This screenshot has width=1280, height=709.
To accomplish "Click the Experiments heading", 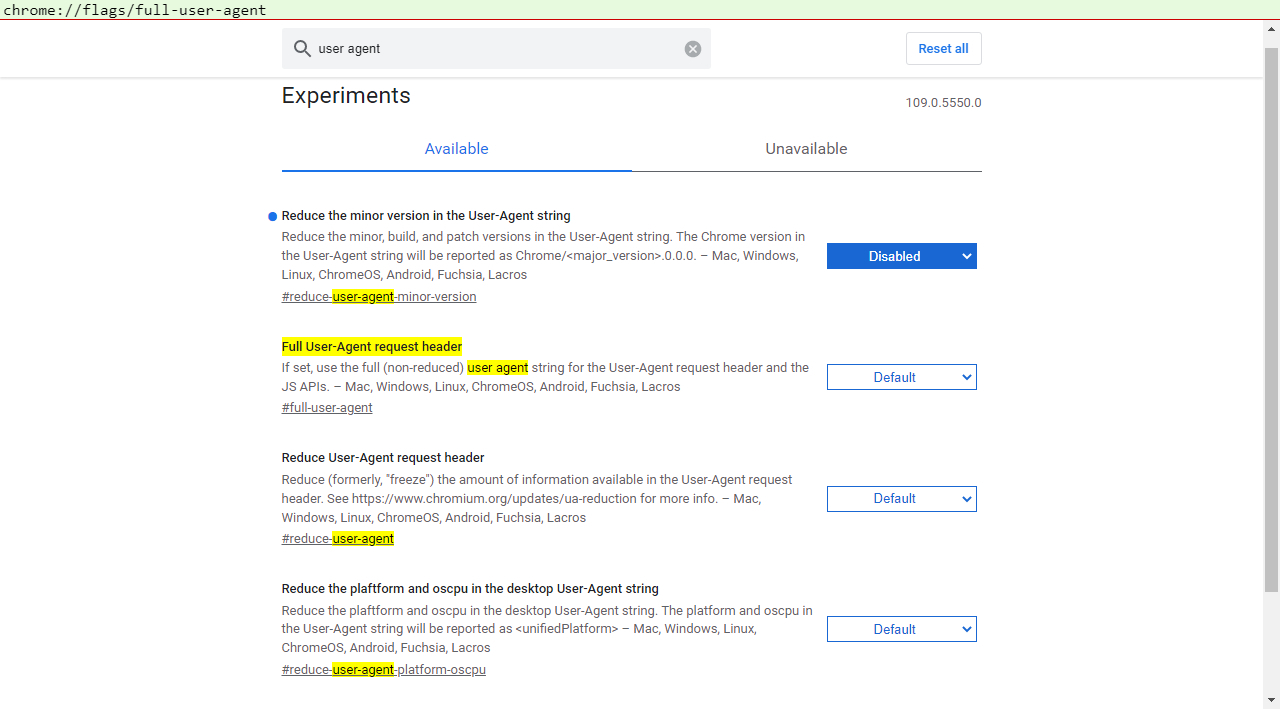I will 346,96.
